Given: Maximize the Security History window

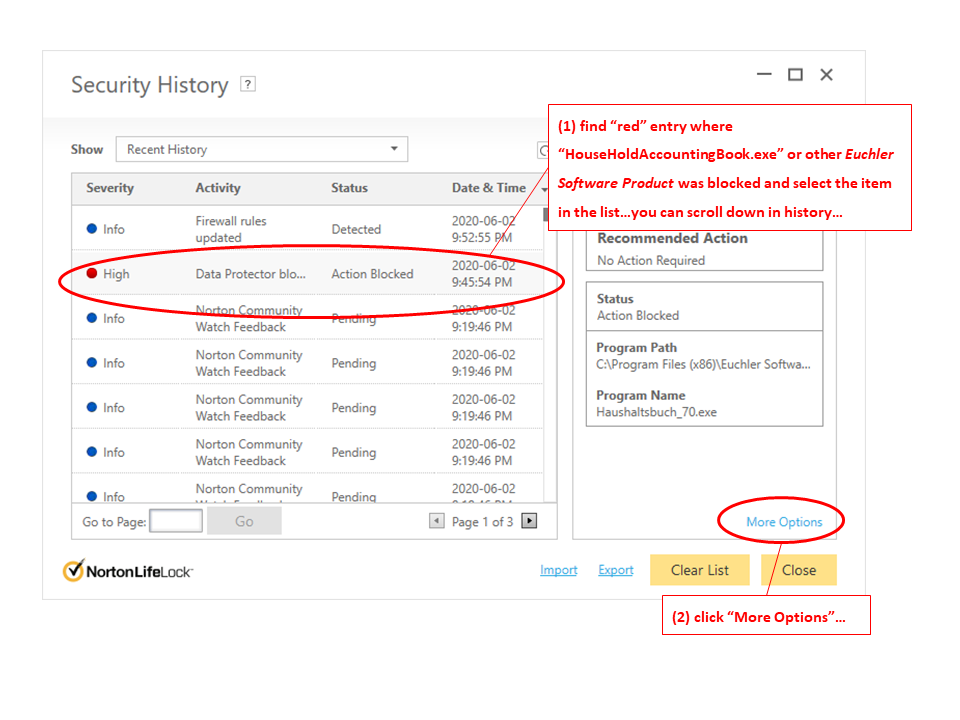Looking at the screenshot, I should 795,75.
